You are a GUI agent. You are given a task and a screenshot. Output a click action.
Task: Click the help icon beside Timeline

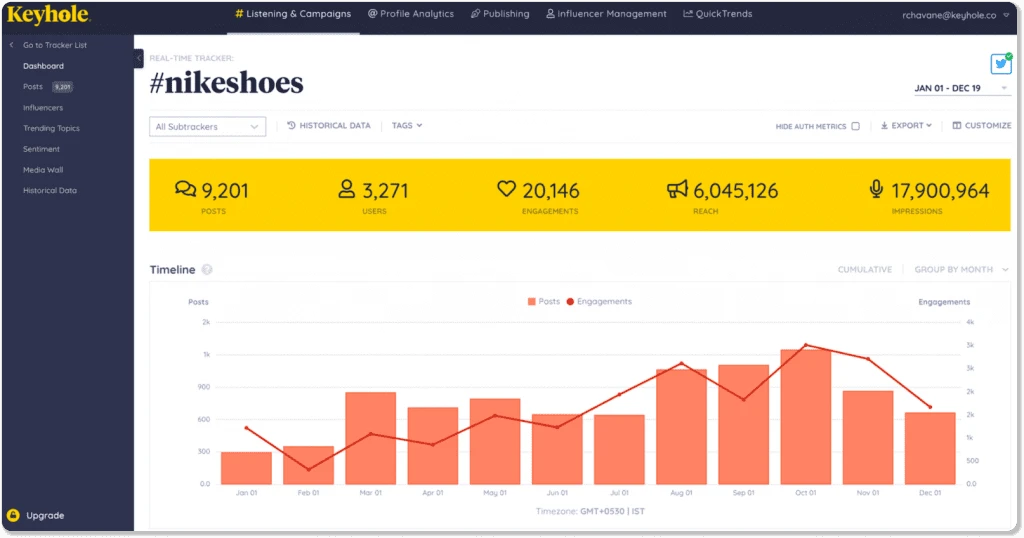[207, 270]
